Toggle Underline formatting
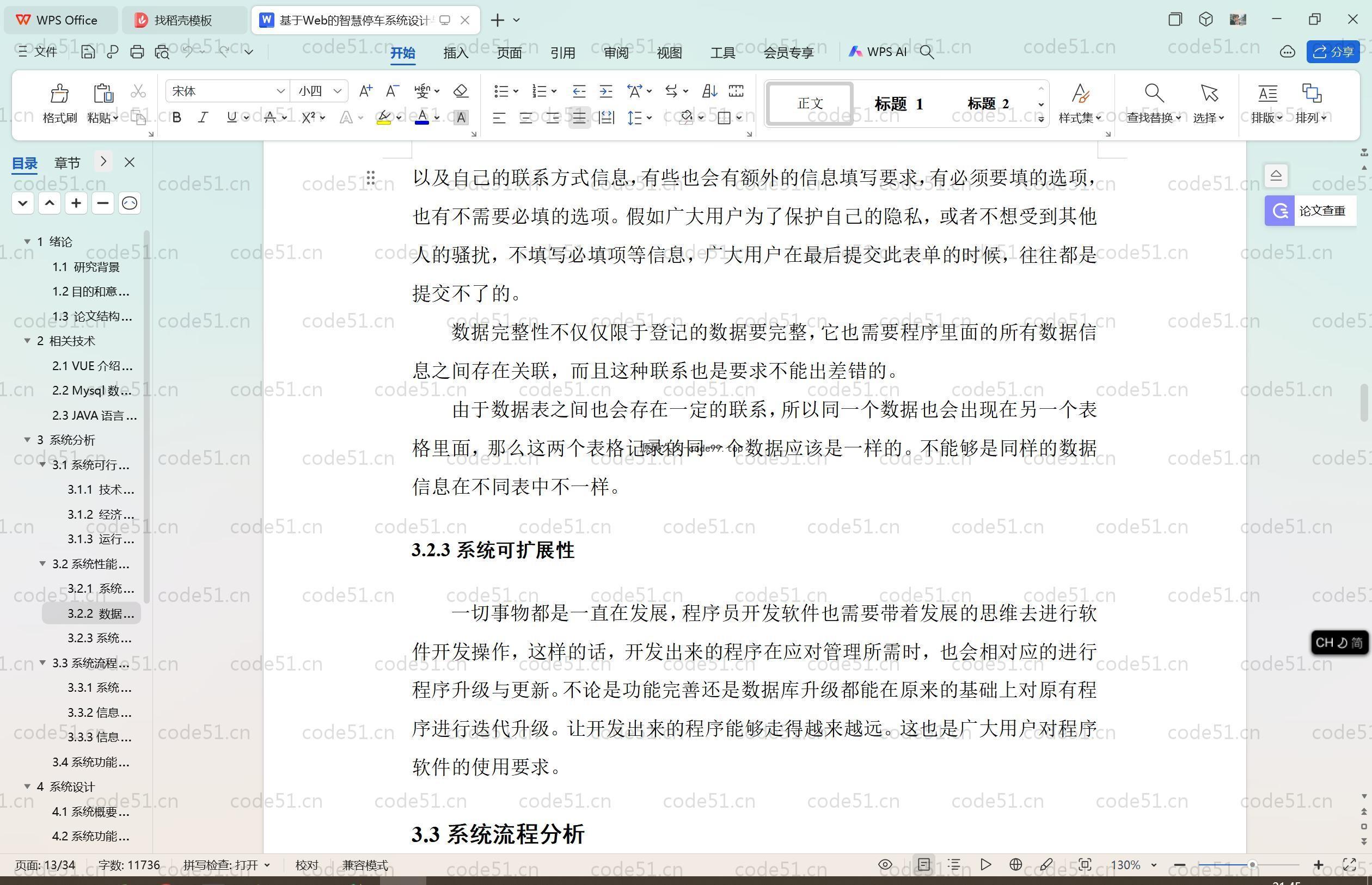The width and height of the screenshot is (1372, 885). coord(231,117)
